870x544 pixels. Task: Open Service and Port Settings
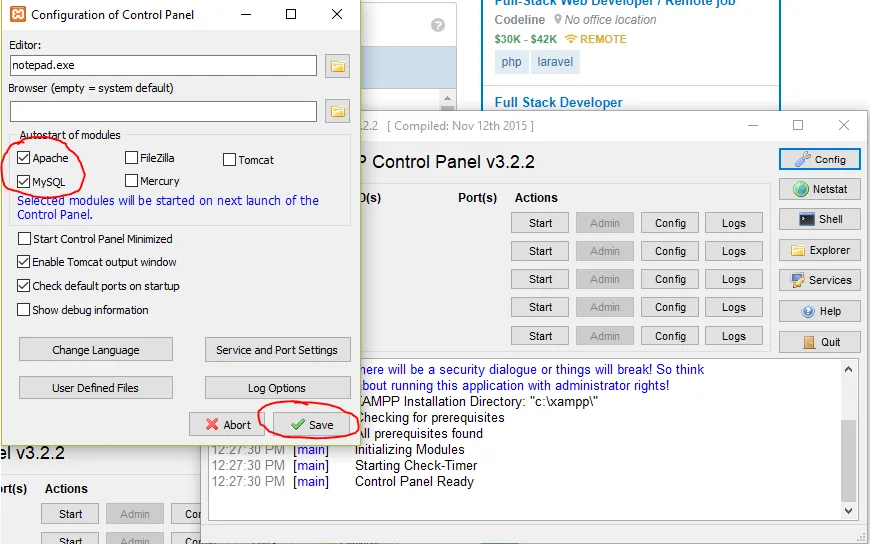(277, 350)
